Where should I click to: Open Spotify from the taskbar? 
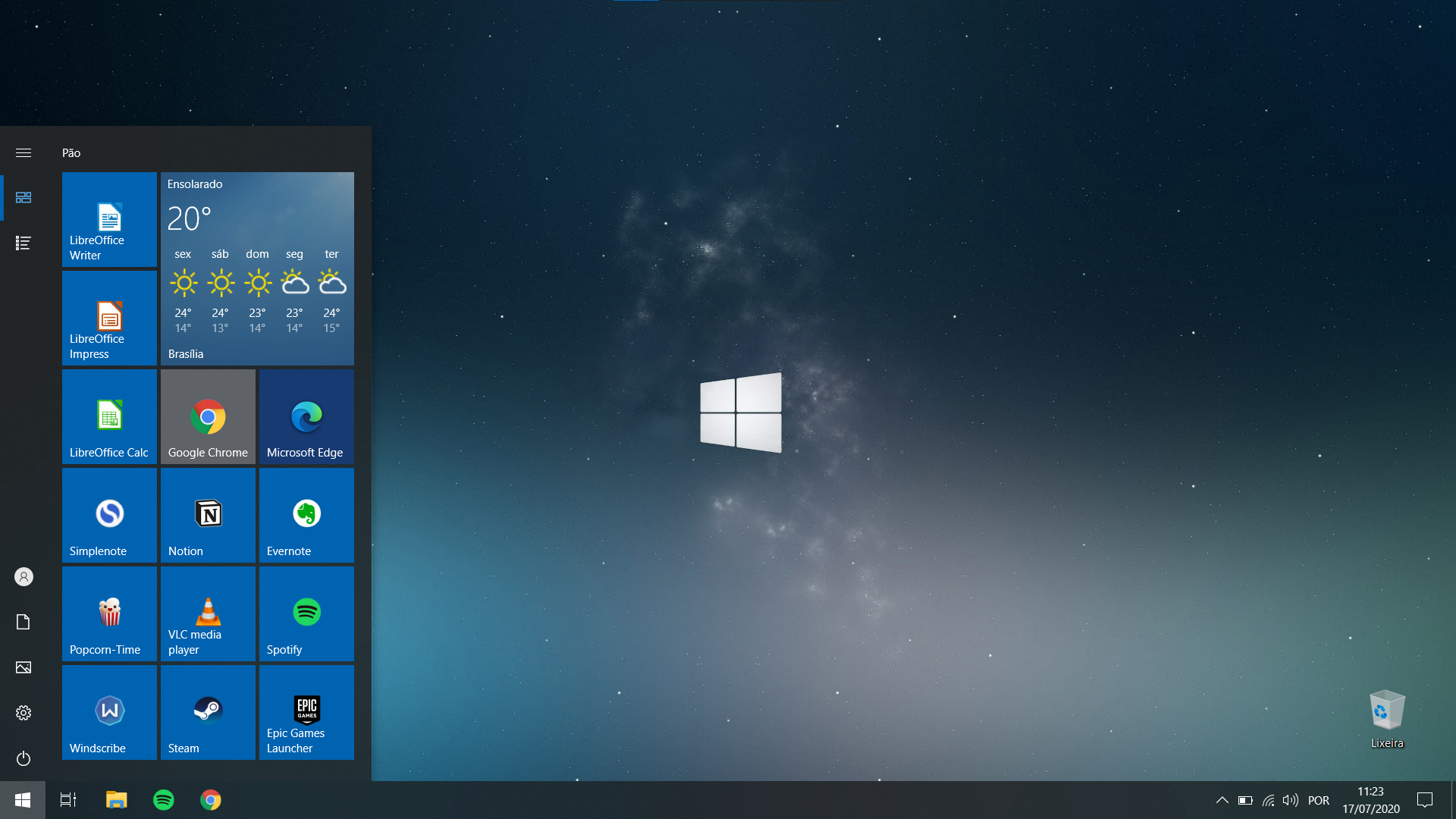(164, 800)
